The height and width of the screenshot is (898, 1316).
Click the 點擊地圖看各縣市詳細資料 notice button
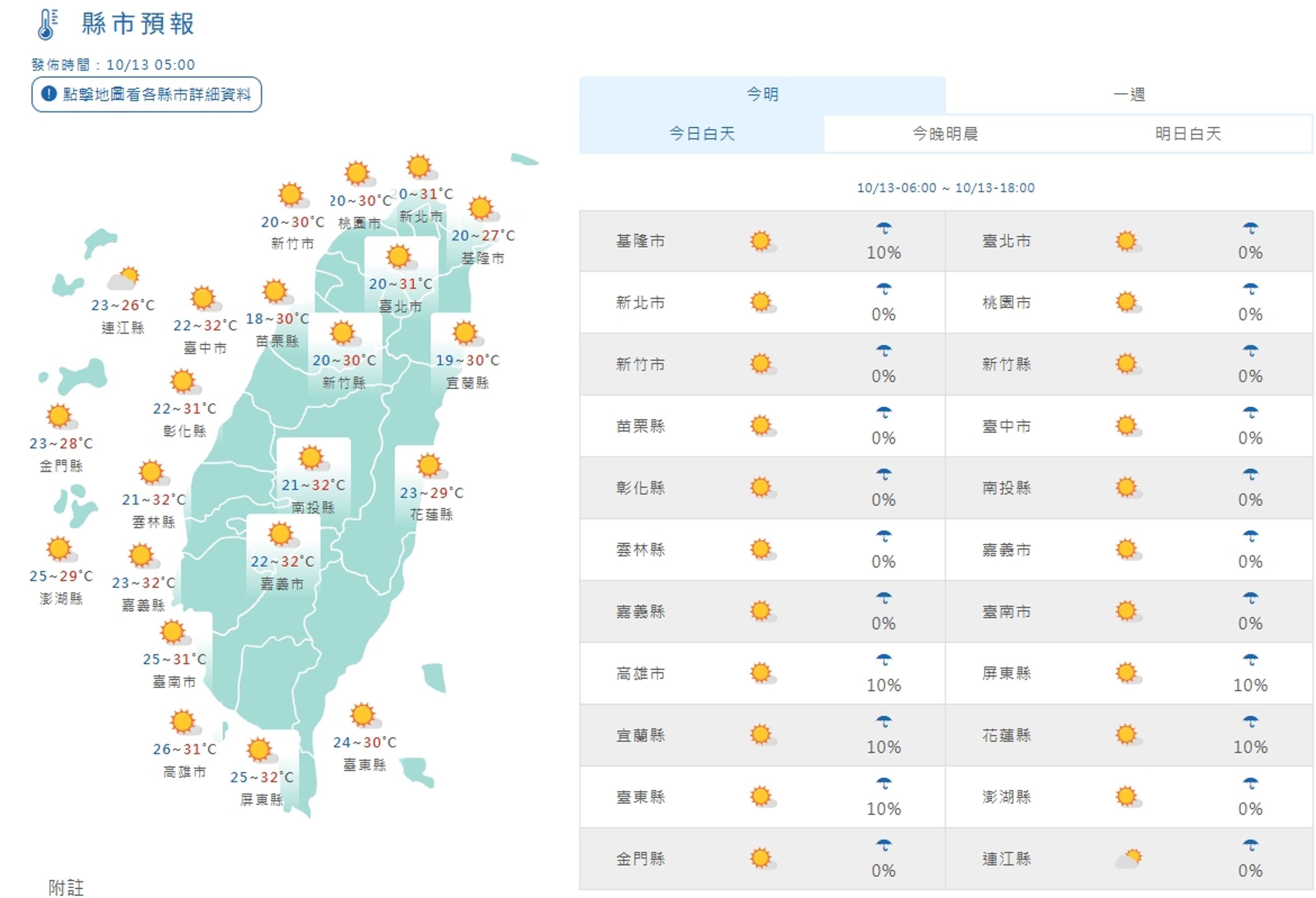(x=146, y=94)
